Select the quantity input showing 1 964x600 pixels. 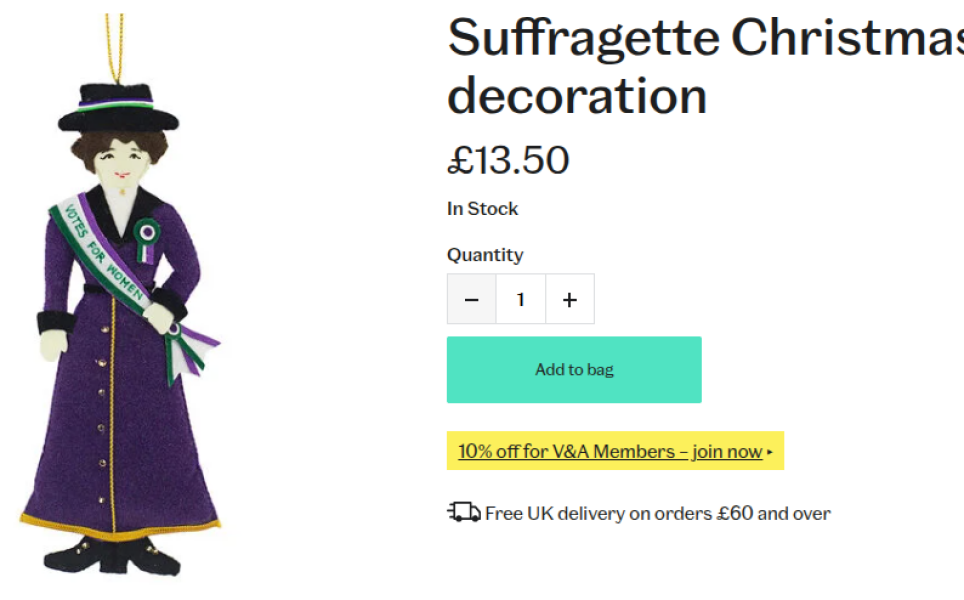520,298
